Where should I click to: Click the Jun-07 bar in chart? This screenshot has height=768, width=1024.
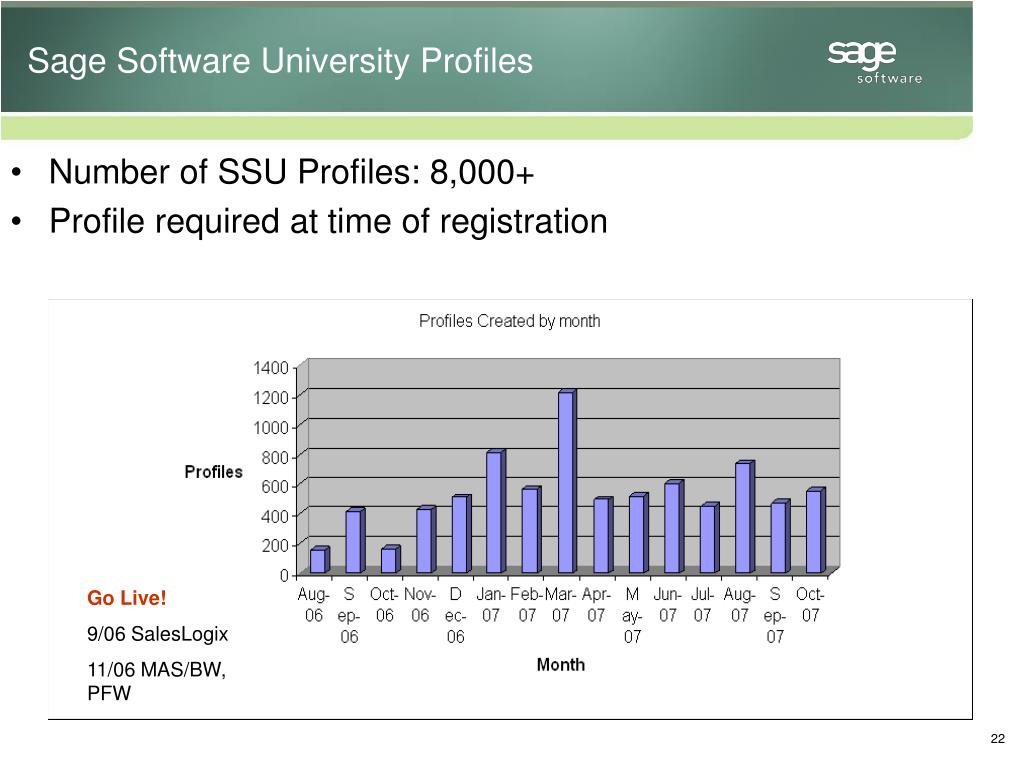pyautogui.click(x=674, y=528)
